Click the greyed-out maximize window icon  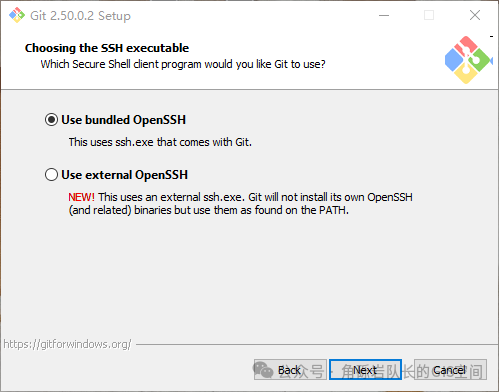[429, 15]
